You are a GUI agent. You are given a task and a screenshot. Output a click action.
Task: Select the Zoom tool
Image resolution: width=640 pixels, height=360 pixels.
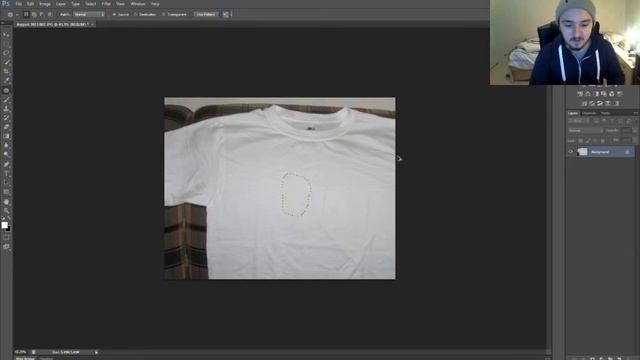pyautogui.click(x=6, y=211)
